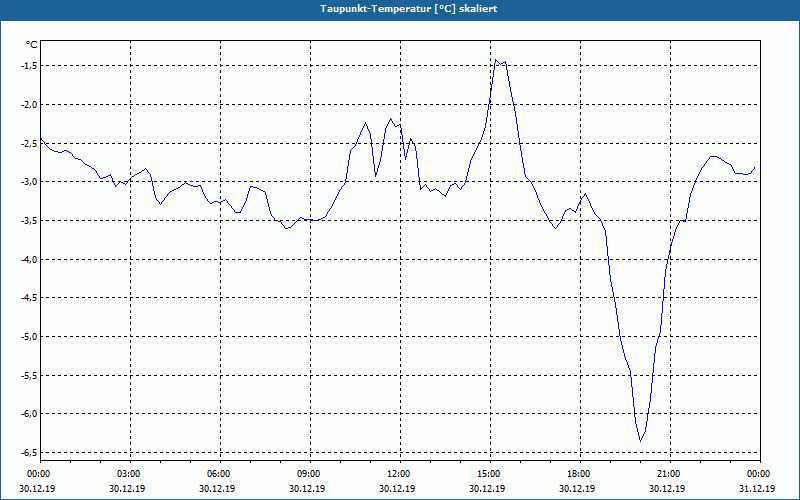Click the 30.12.19 date under 18:00

click(578, 488)
